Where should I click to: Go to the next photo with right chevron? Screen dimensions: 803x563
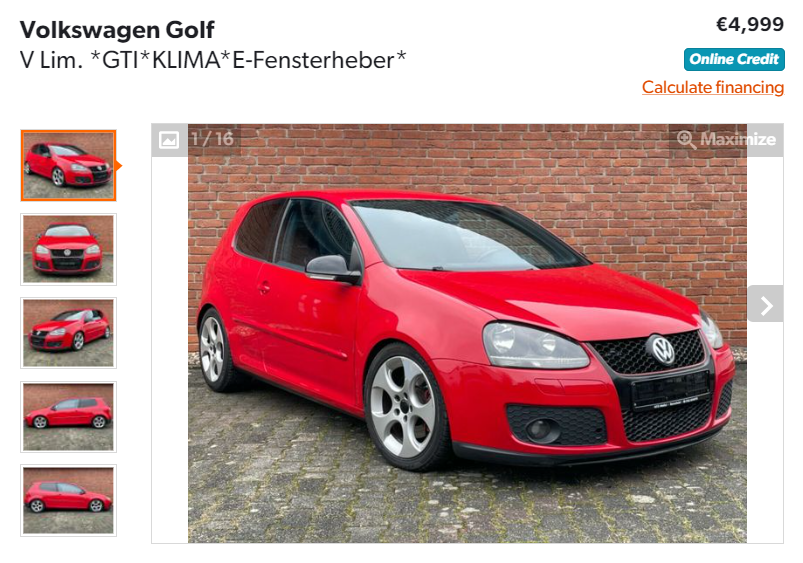tap(766, 304)
